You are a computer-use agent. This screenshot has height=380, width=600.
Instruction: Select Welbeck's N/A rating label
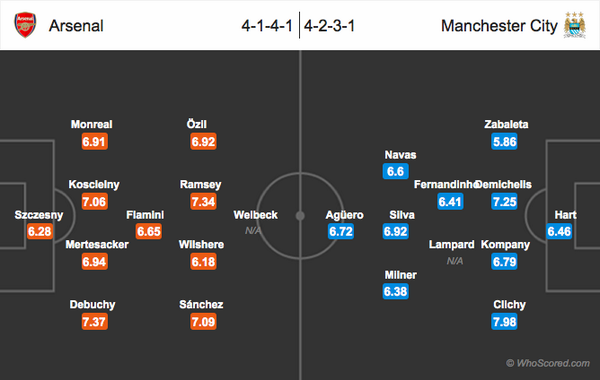point(253,230)
